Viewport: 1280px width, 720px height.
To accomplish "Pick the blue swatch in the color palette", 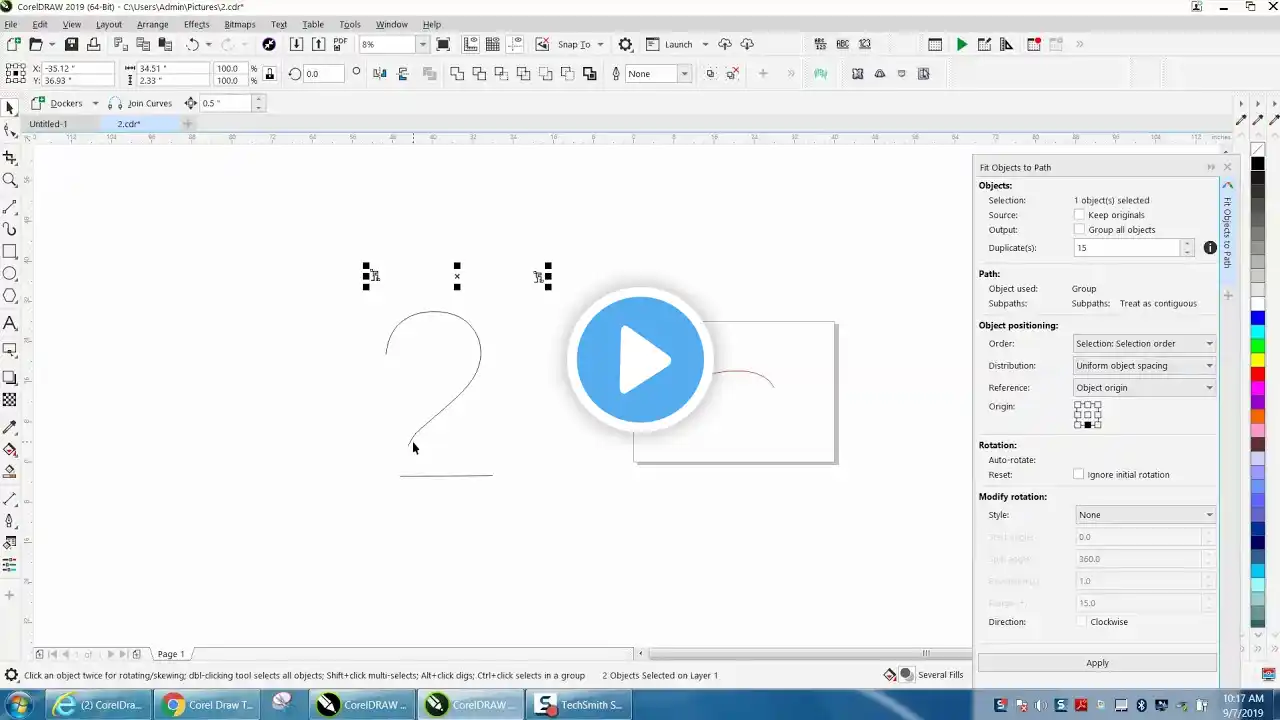I will (x=1258, y=318).
